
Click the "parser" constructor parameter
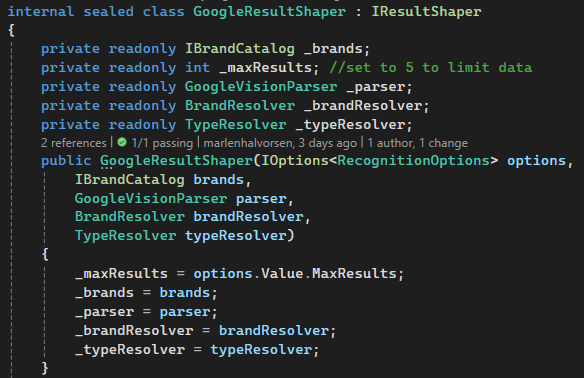(261, 199)
